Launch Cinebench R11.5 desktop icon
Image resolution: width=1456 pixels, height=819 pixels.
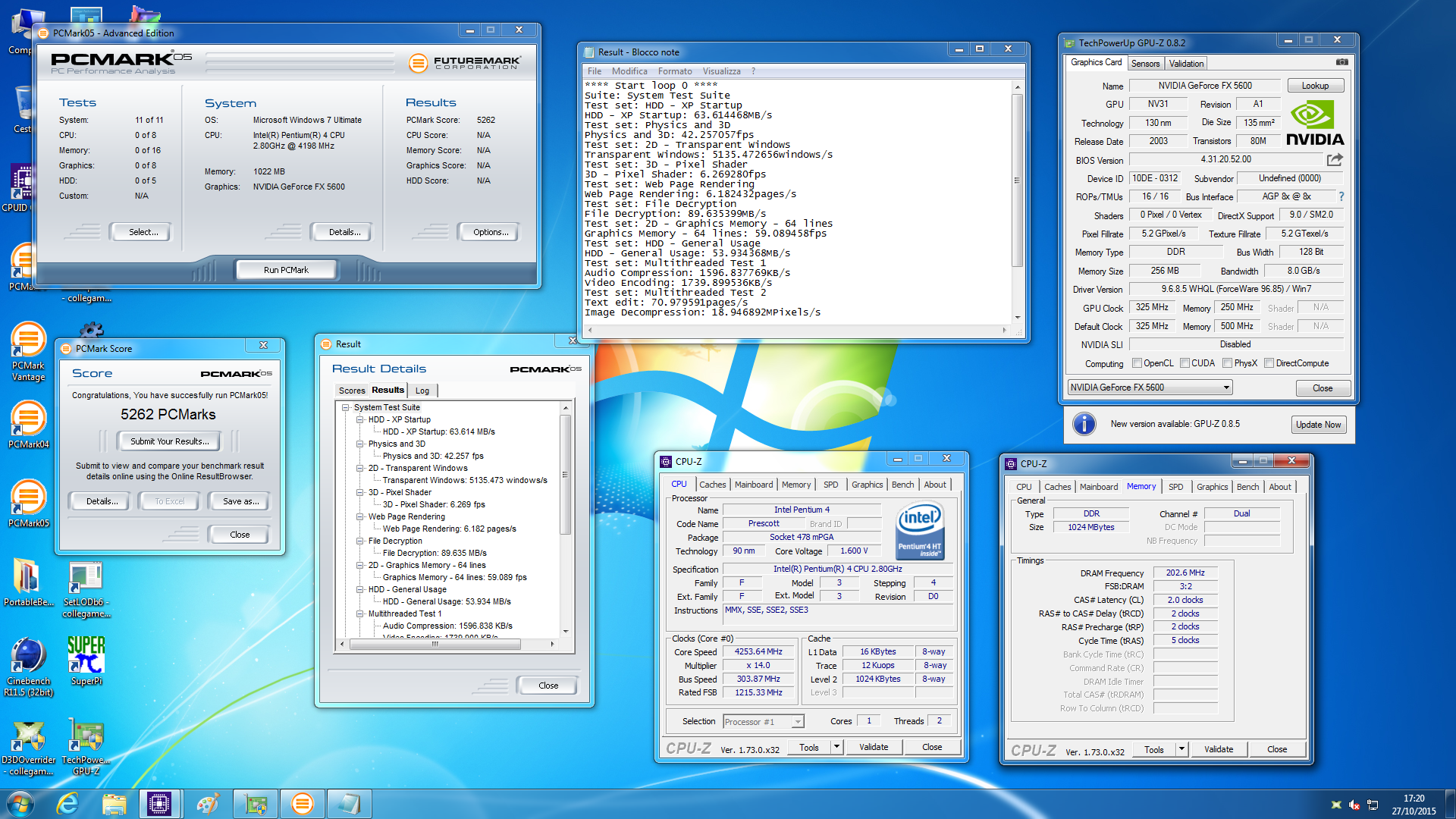pyautogui.click(x=28, y=667)
